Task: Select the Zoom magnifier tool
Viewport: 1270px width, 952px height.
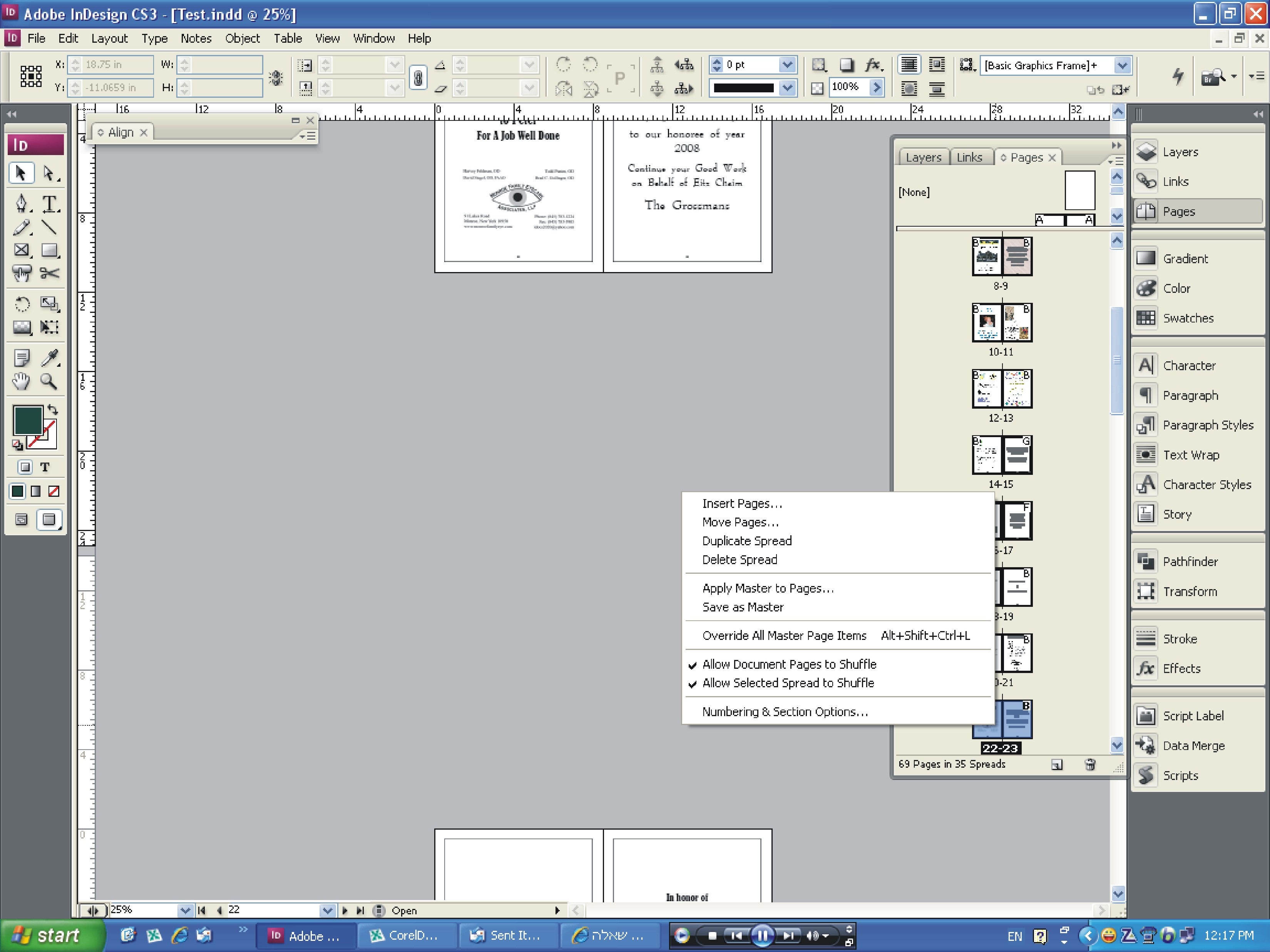Action: pos(49,381)
